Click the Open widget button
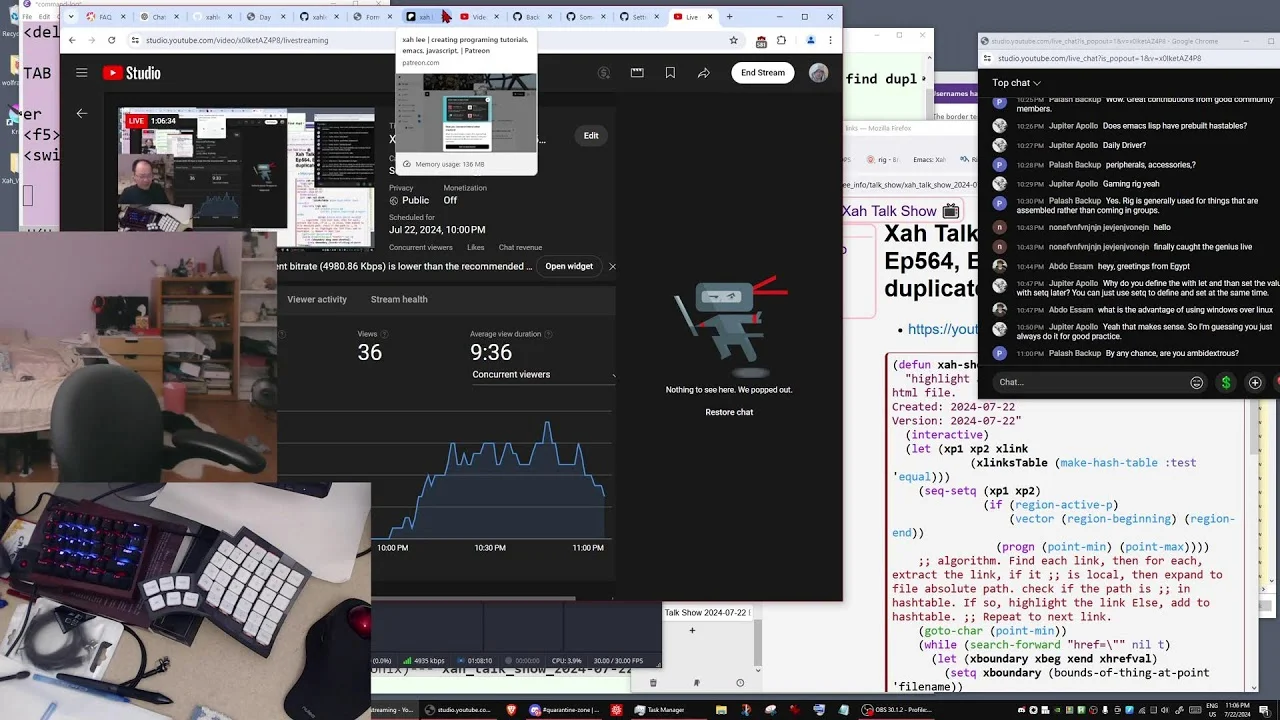Image resolution: width=1280 pixels, height=720 pixels. click(x=569, y=266)
